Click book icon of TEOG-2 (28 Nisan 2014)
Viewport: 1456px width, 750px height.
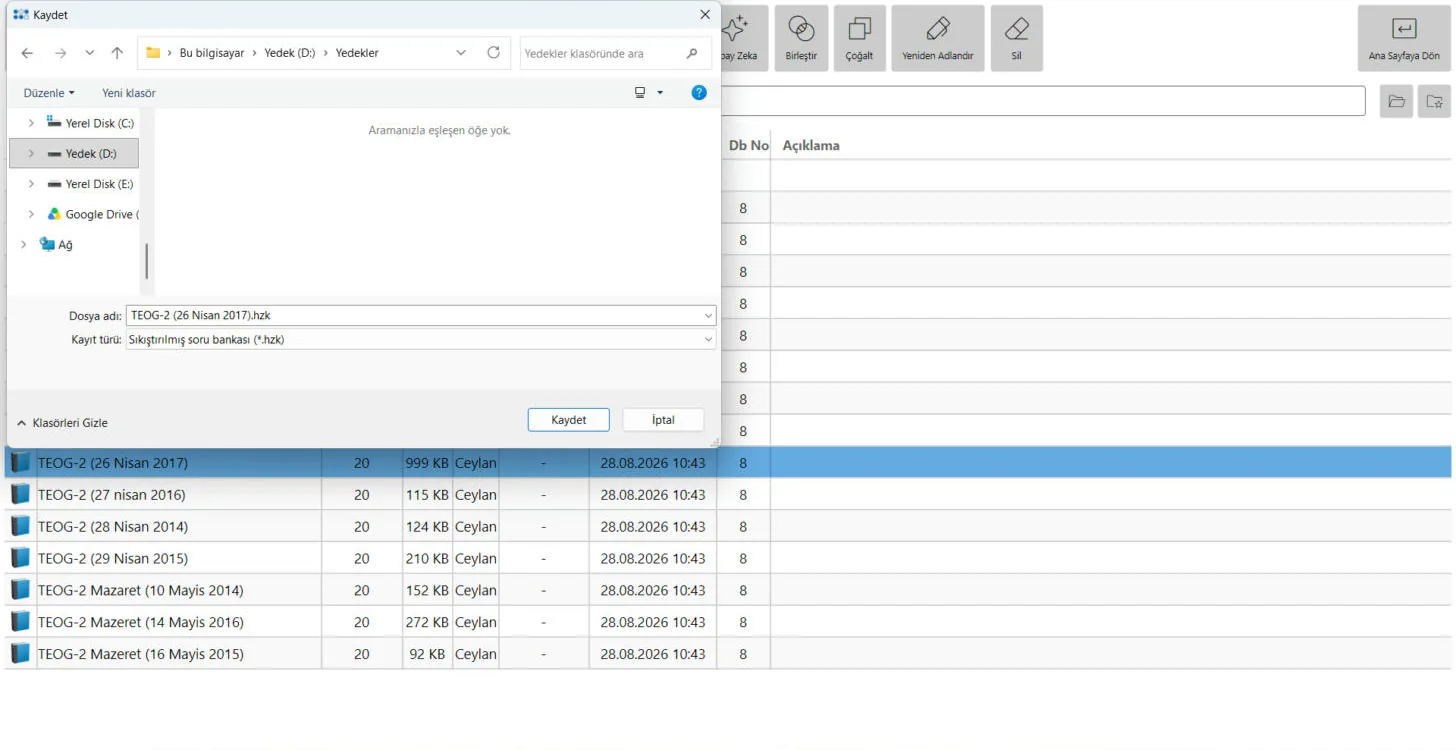(20, 526)
